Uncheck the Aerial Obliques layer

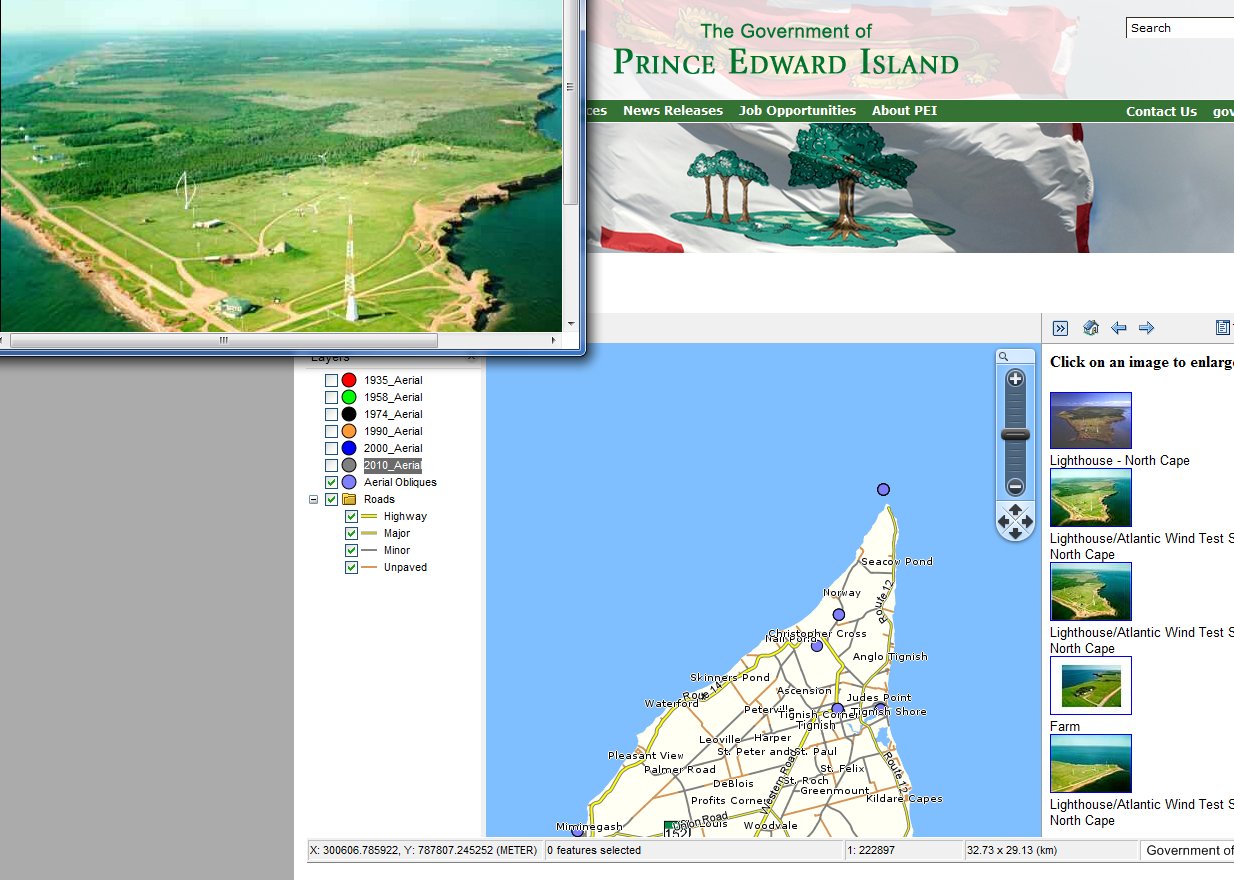(331, 482)
